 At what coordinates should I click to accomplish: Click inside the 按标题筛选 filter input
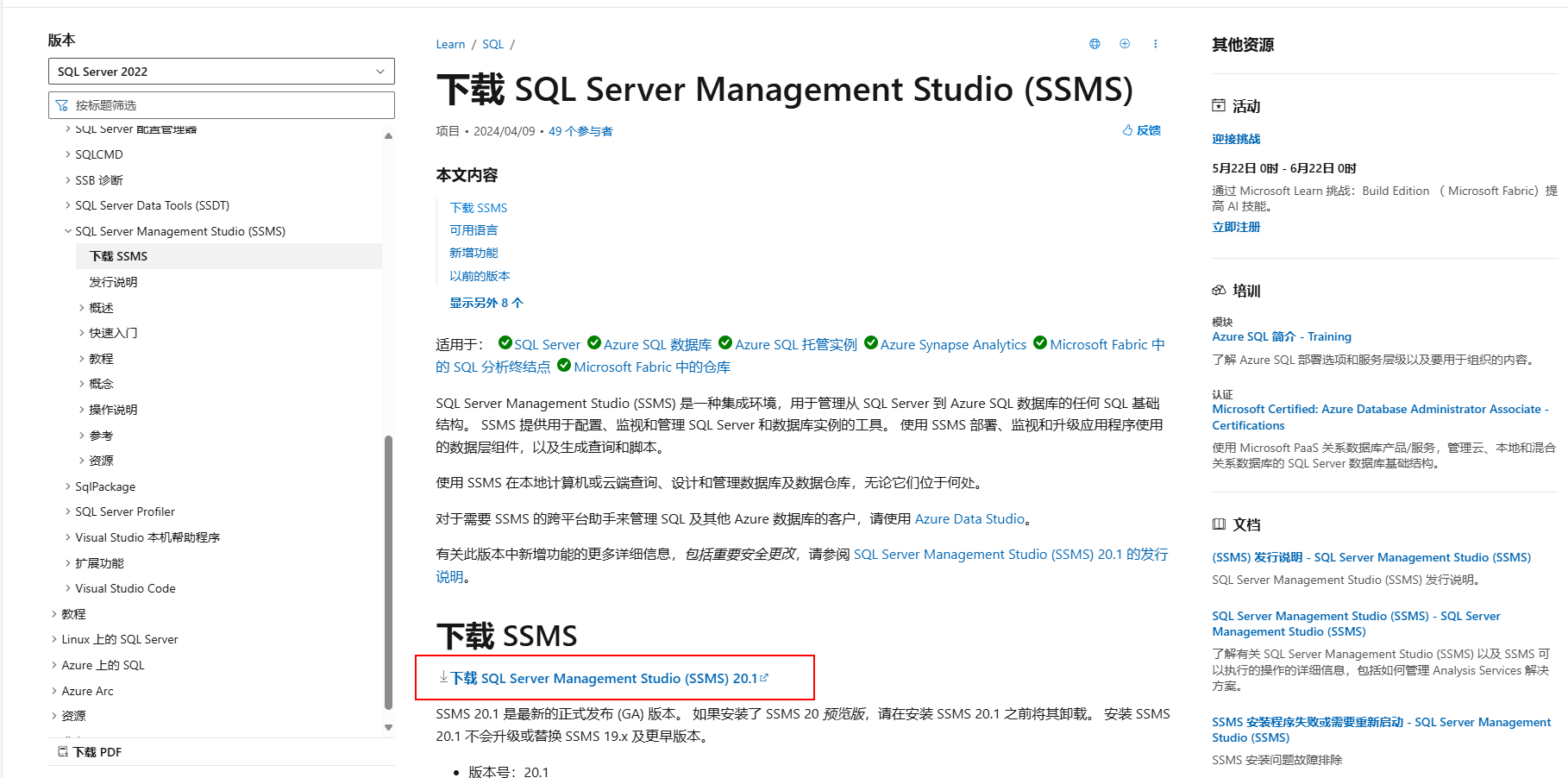216,104
